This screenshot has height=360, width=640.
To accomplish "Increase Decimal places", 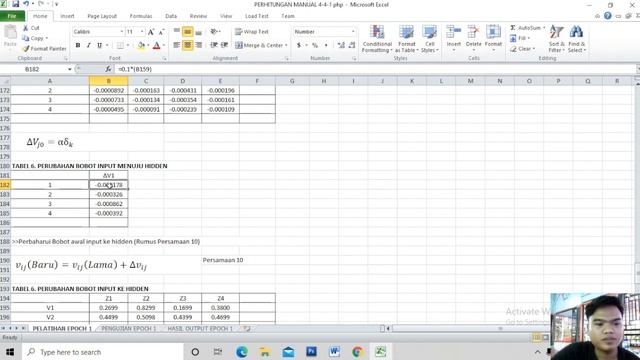I will (341, 45).
